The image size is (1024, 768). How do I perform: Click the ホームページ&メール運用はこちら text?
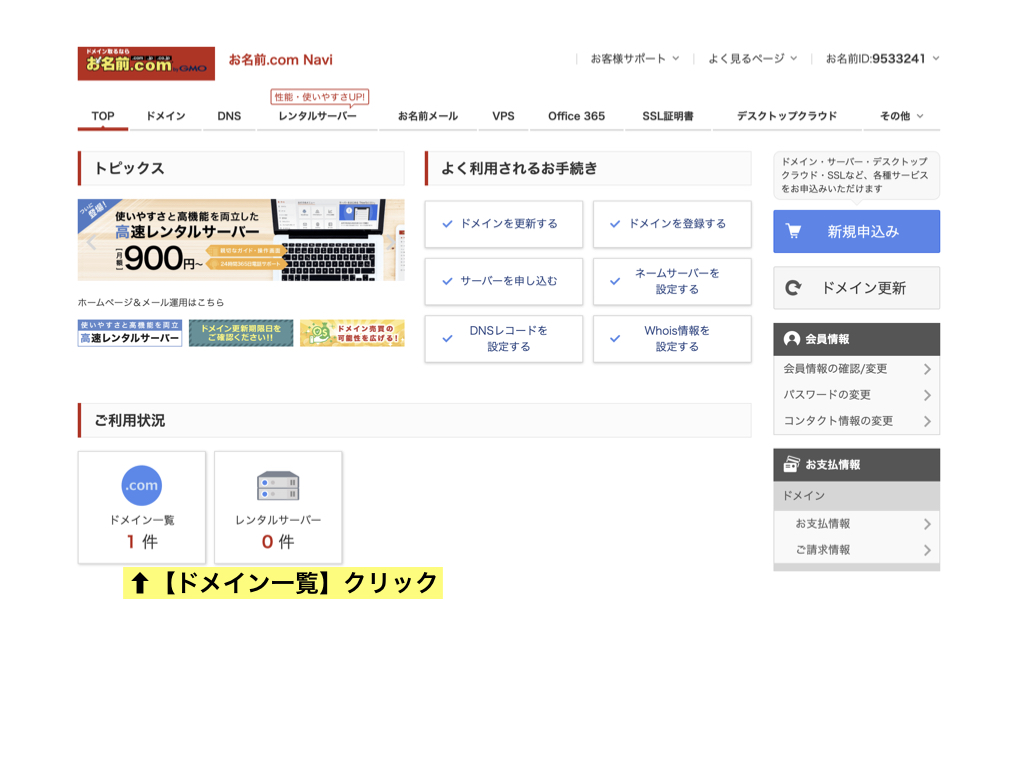[151, 302]
